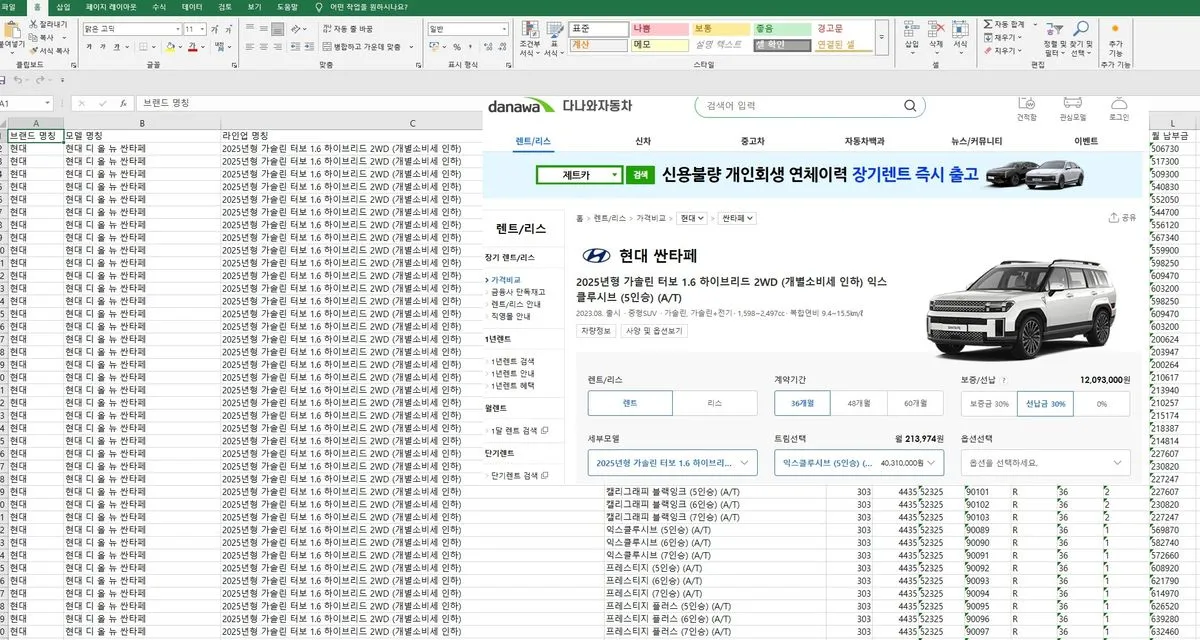Click the danawa search magnifier icon

pyautogui.click(x=908, y=105)
